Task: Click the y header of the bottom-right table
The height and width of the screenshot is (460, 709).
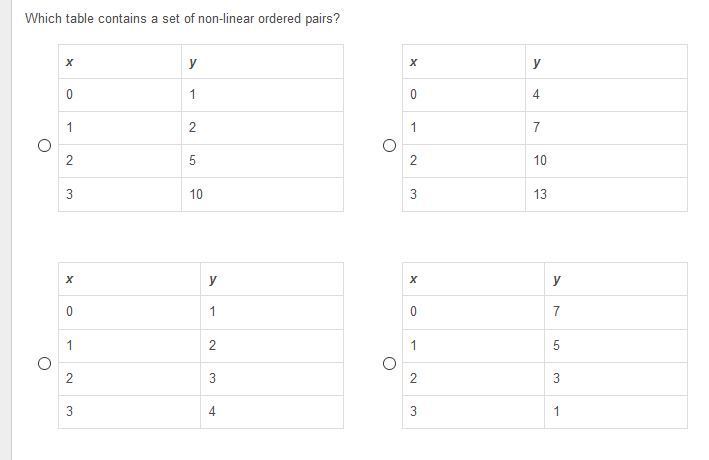Action: pyautogui.click(x=556, y=280)
